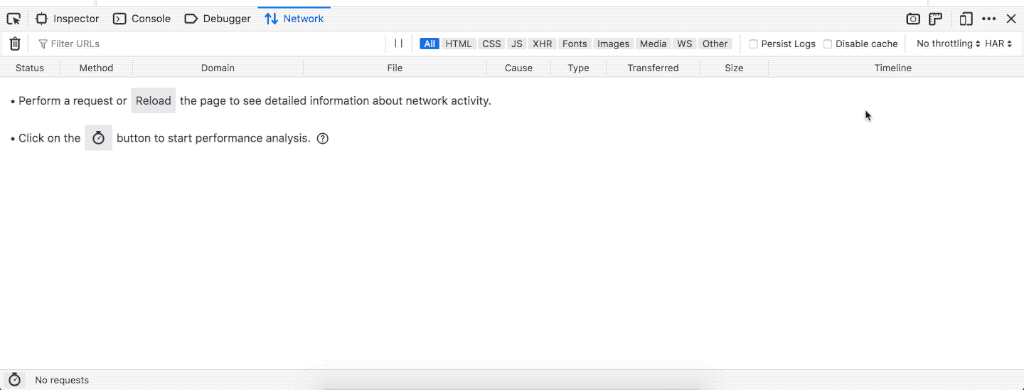This screenshot has height=390, width=1024.
Task: Sort by the File column
Action: coord(394,68)
